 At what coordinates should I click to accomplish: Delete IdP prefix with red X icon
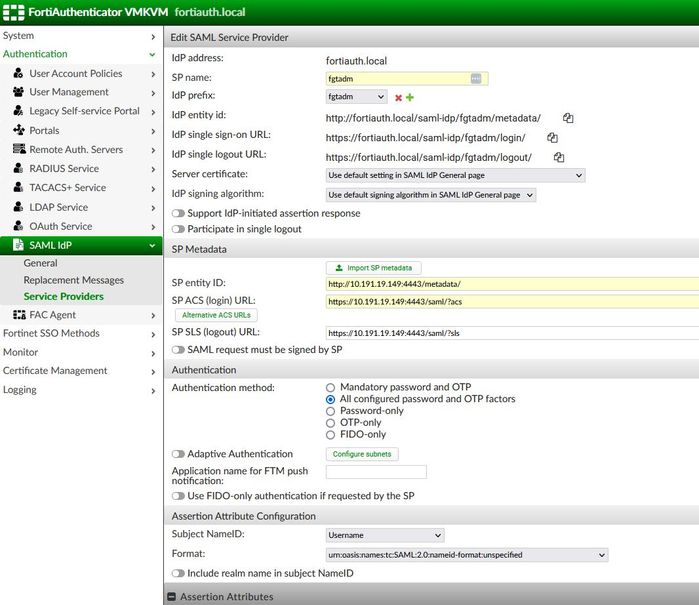pos(398,98)
